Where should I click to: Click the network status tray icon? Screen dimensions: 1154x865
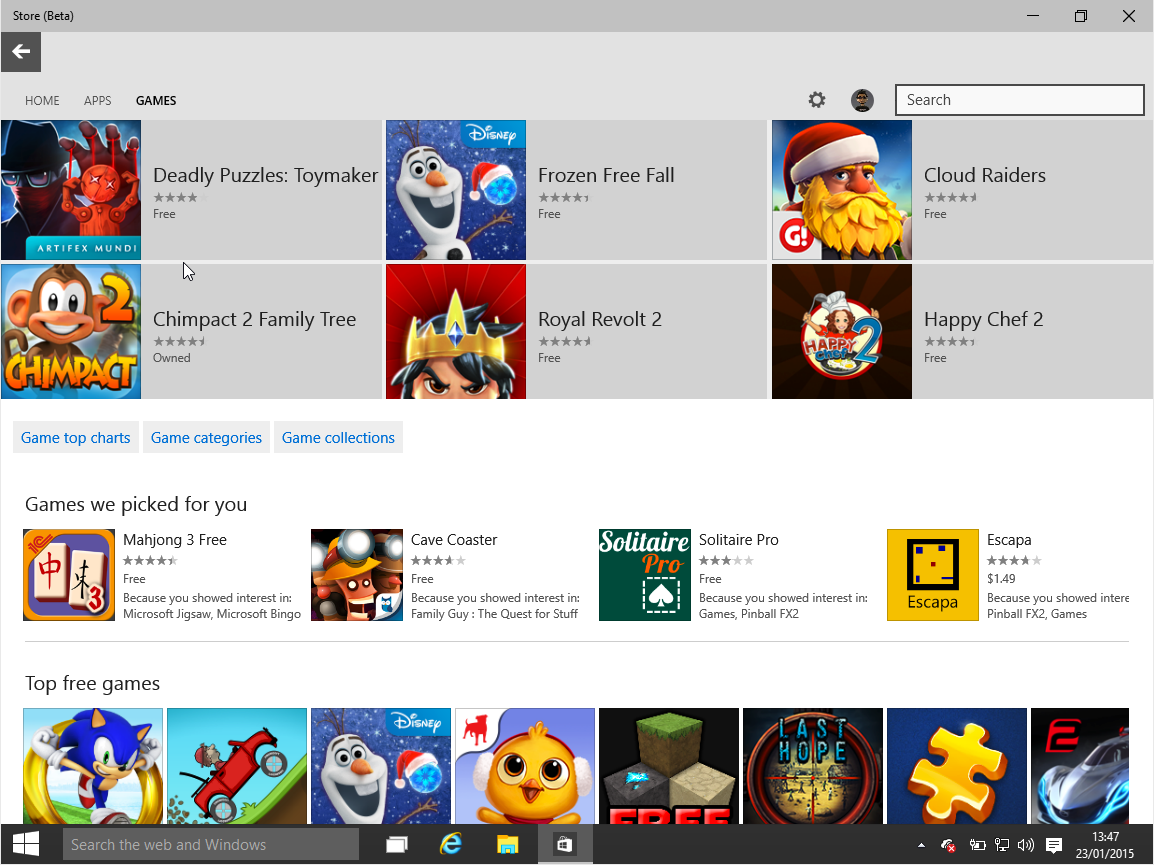click(1002, 844)
